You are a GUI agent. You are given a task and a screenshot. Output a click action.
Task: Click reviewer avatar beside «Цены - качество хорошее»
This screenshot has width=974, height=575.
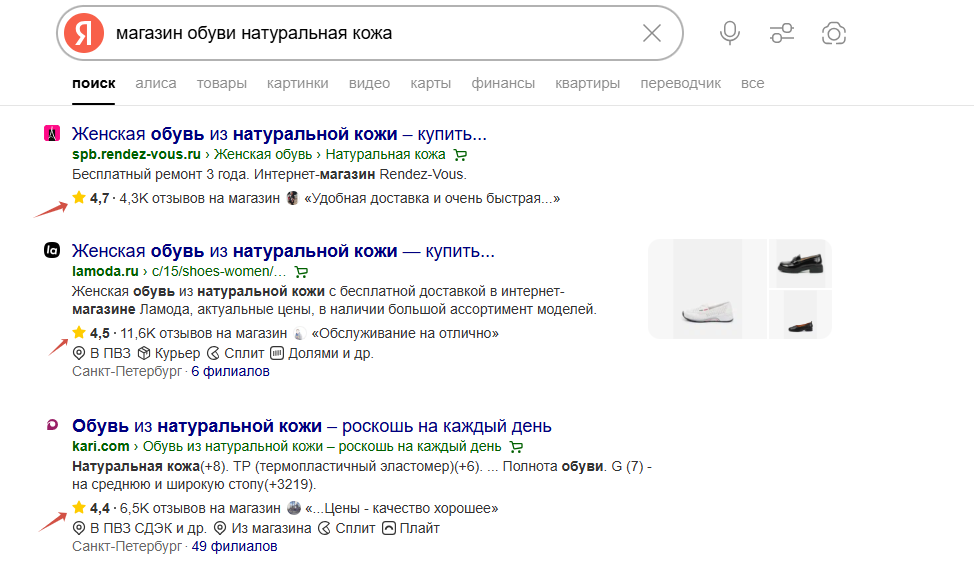click(x=294, y=508)
